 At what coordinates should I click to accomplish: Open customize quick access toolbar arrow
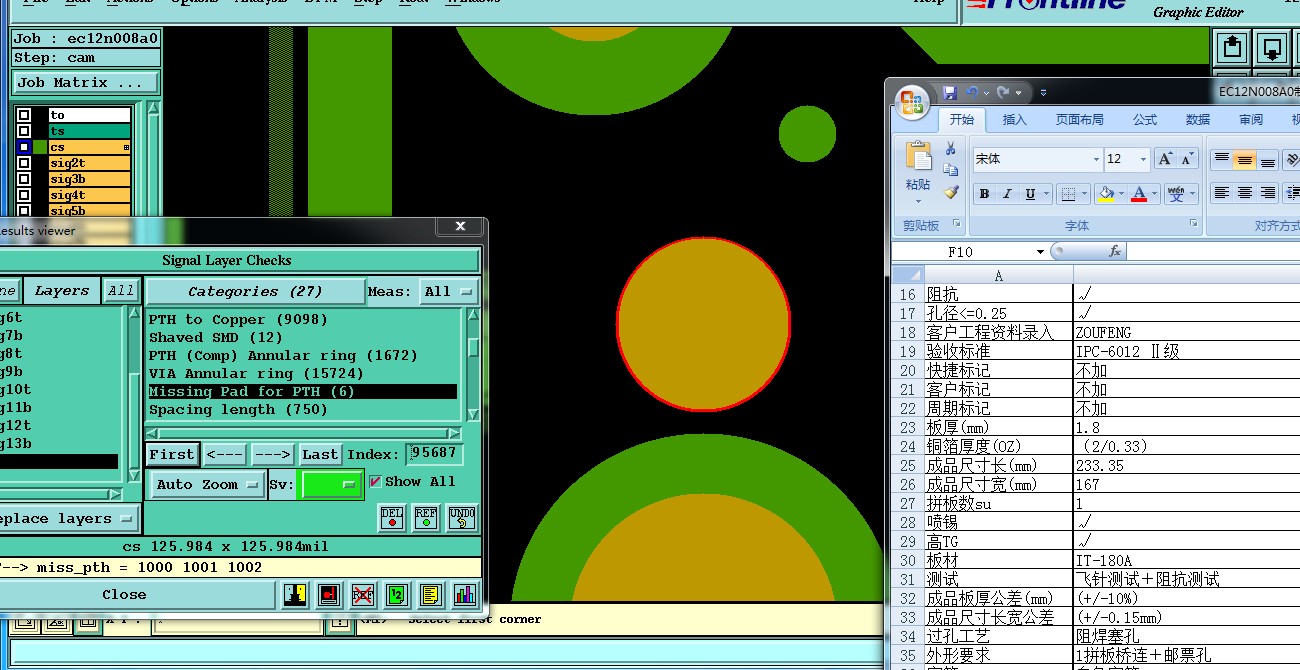[x=1043, y=92]
